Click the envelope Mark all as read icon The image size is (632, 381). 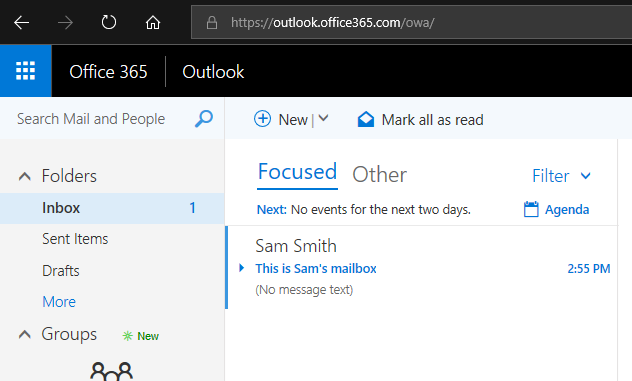(366, 119)
